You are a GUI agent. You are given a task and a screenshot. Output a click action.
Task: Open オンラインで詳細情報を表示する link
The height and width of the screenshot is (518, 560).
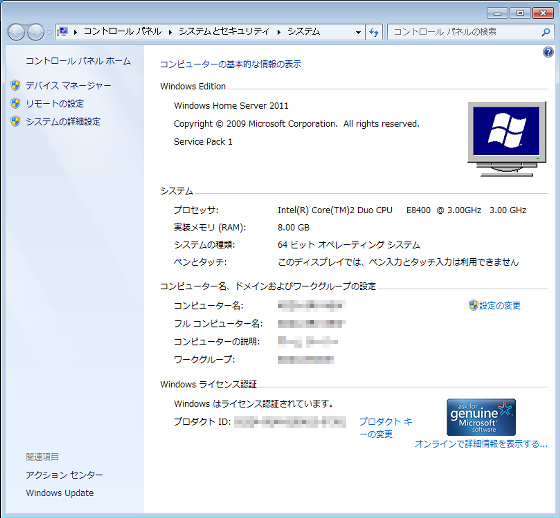(481, 444)
